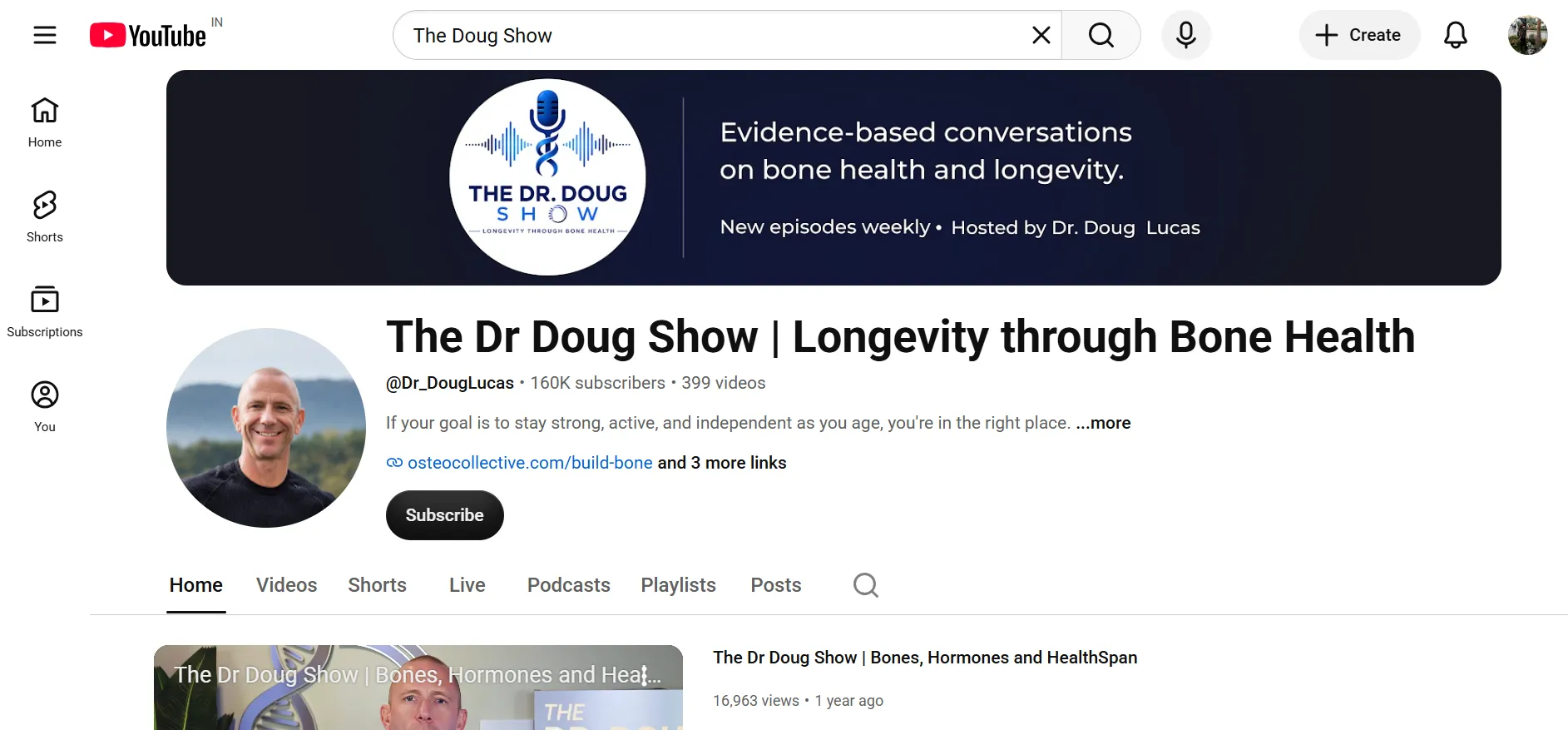Switch to the Videos tab
Viewport: 1568px width, 730px height.
(x=287, y=585)
